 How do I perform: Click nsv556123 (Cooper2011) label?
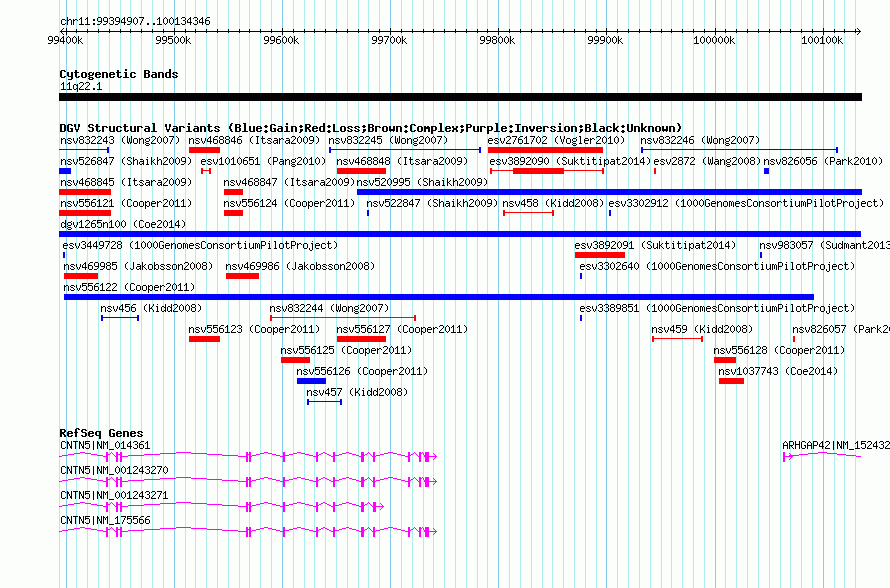pyautogui.click(x=254, y=329)
